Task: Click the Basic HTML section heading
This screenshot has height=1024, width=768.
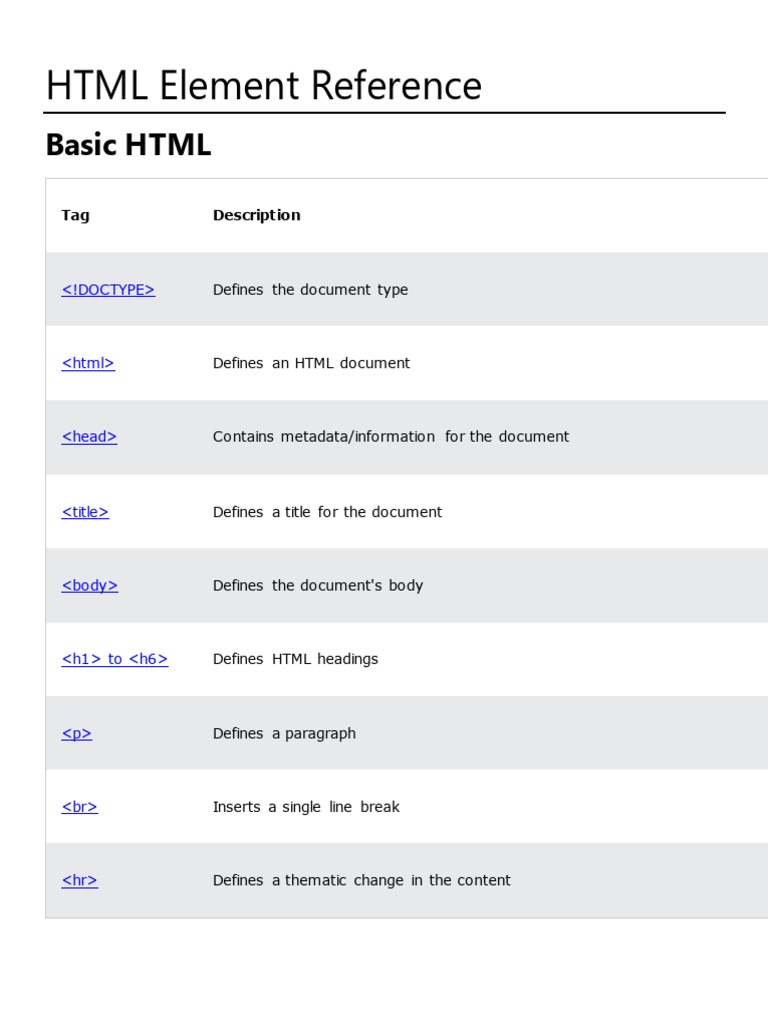Action: pyautogui.click(x=128, y=146)
